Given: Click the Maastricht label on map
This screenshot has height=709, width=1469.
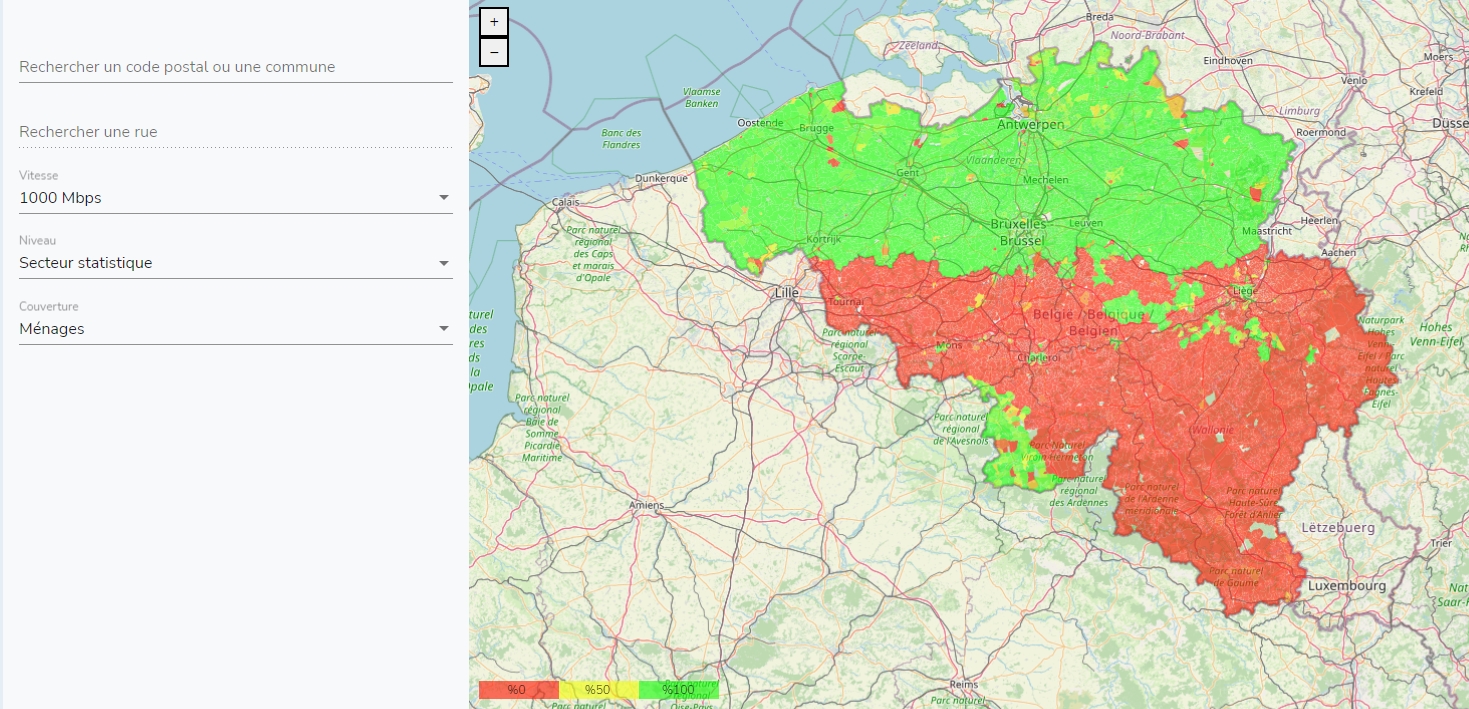Looking at the screenshot, I should point(1267,230).
